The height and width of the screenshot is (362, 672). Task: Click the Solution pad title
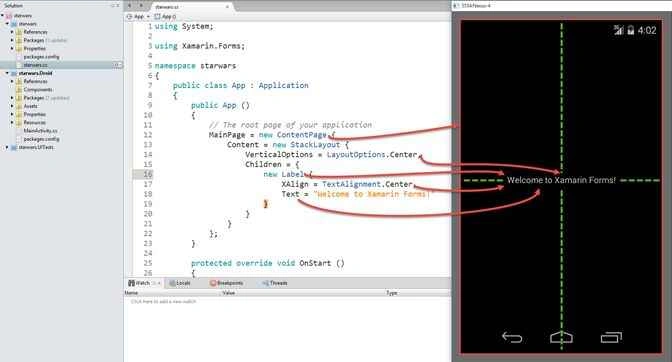tap(13, 6)
